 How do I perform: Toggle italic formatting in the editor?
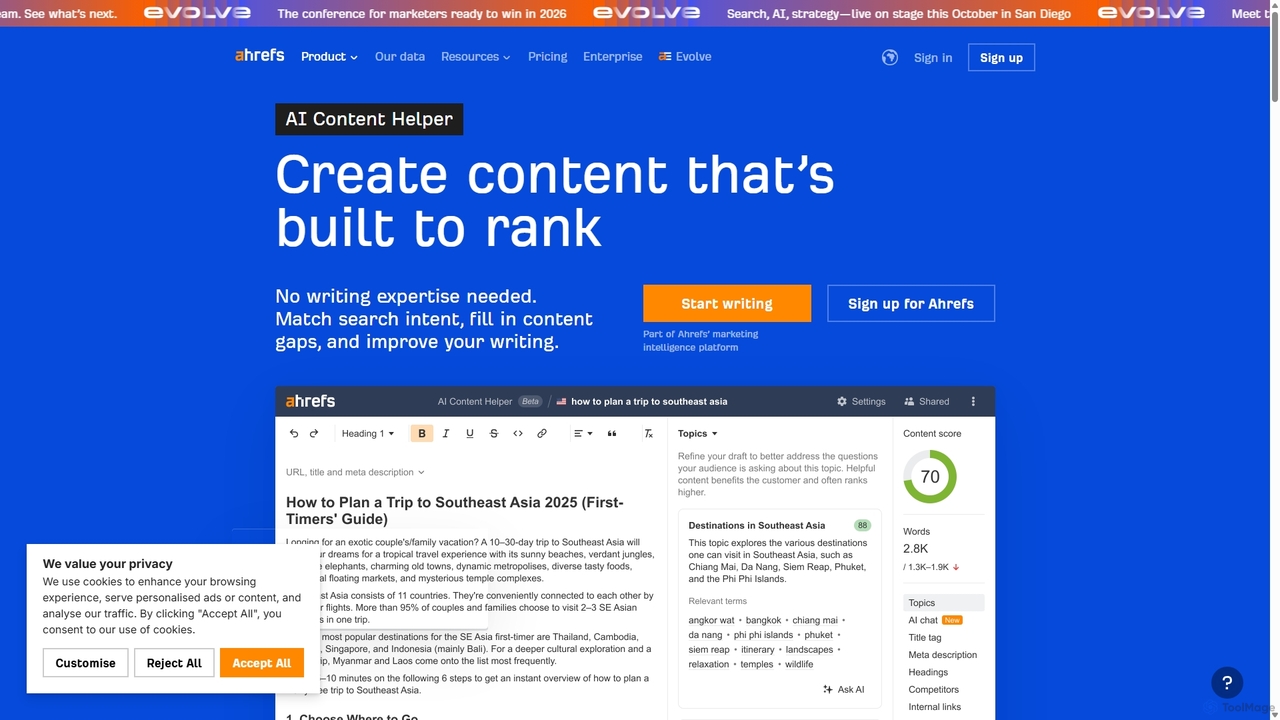coord(446,433)
